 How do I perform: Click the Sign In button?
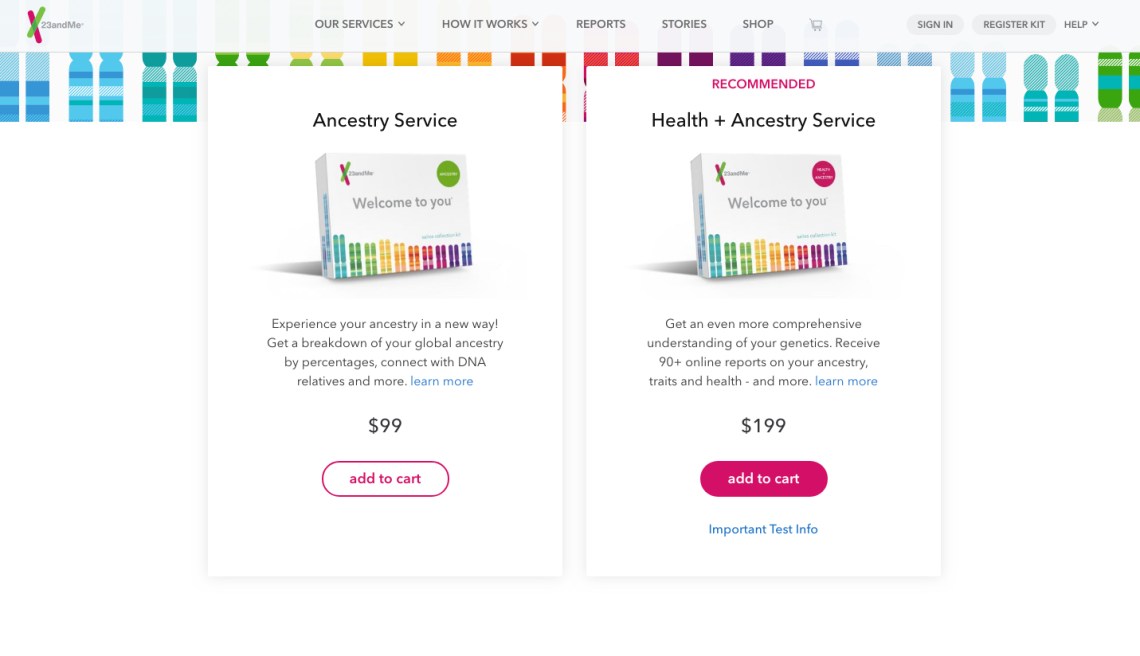tap(935, 24)
